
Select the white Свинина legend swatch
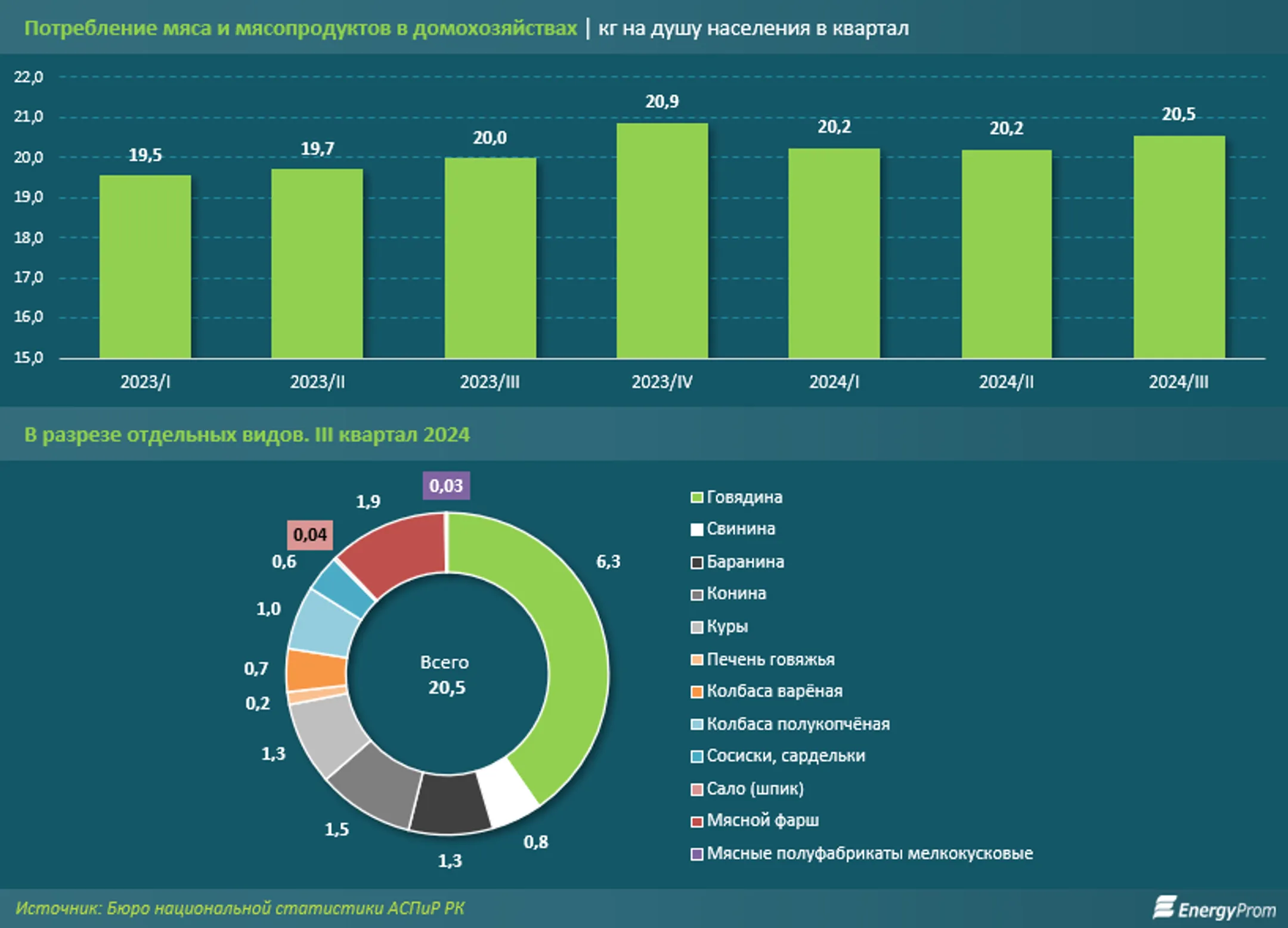click(x=696, y=529)
